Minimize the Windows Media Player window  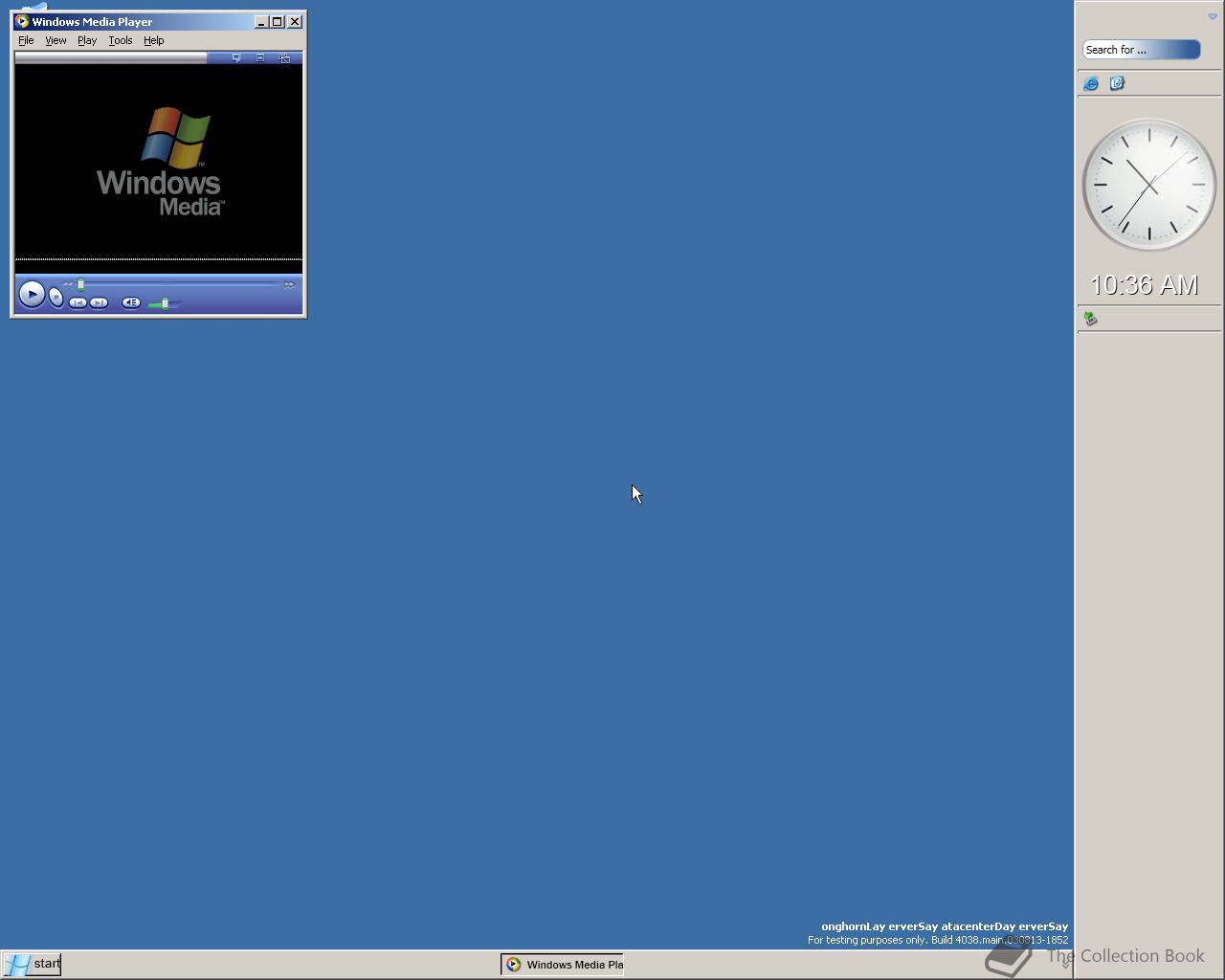(261, 21)
